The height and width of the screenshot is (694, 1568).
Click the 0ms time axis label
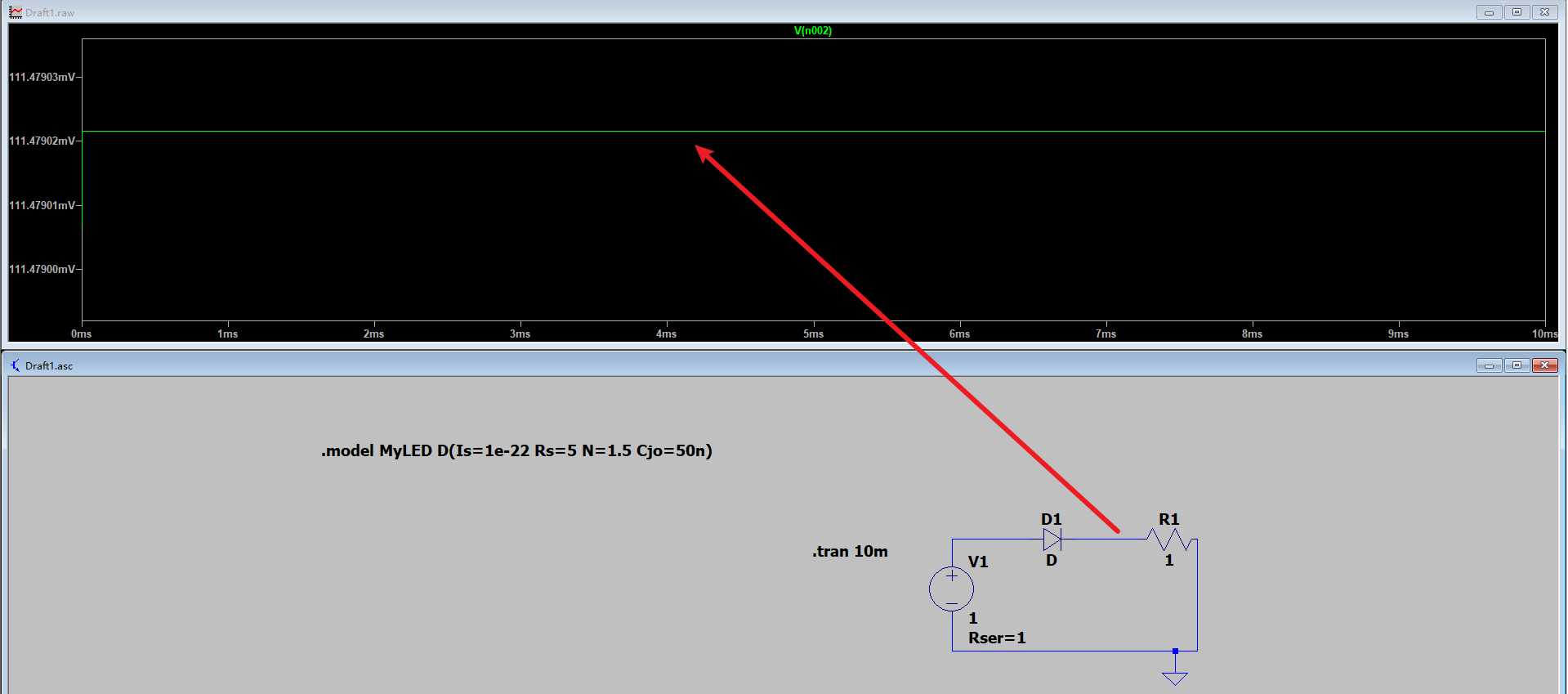point(82,334)
